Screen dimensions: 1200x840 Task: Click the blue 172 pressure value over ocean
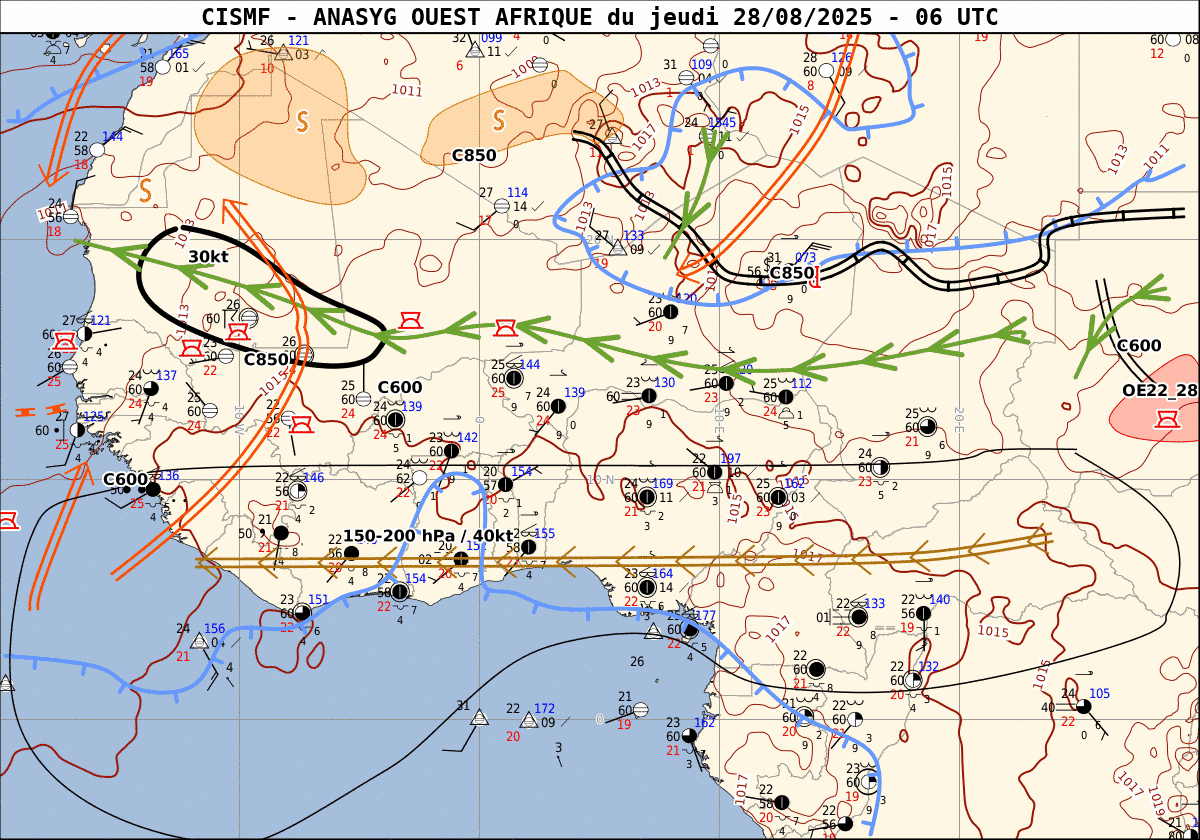544,709
